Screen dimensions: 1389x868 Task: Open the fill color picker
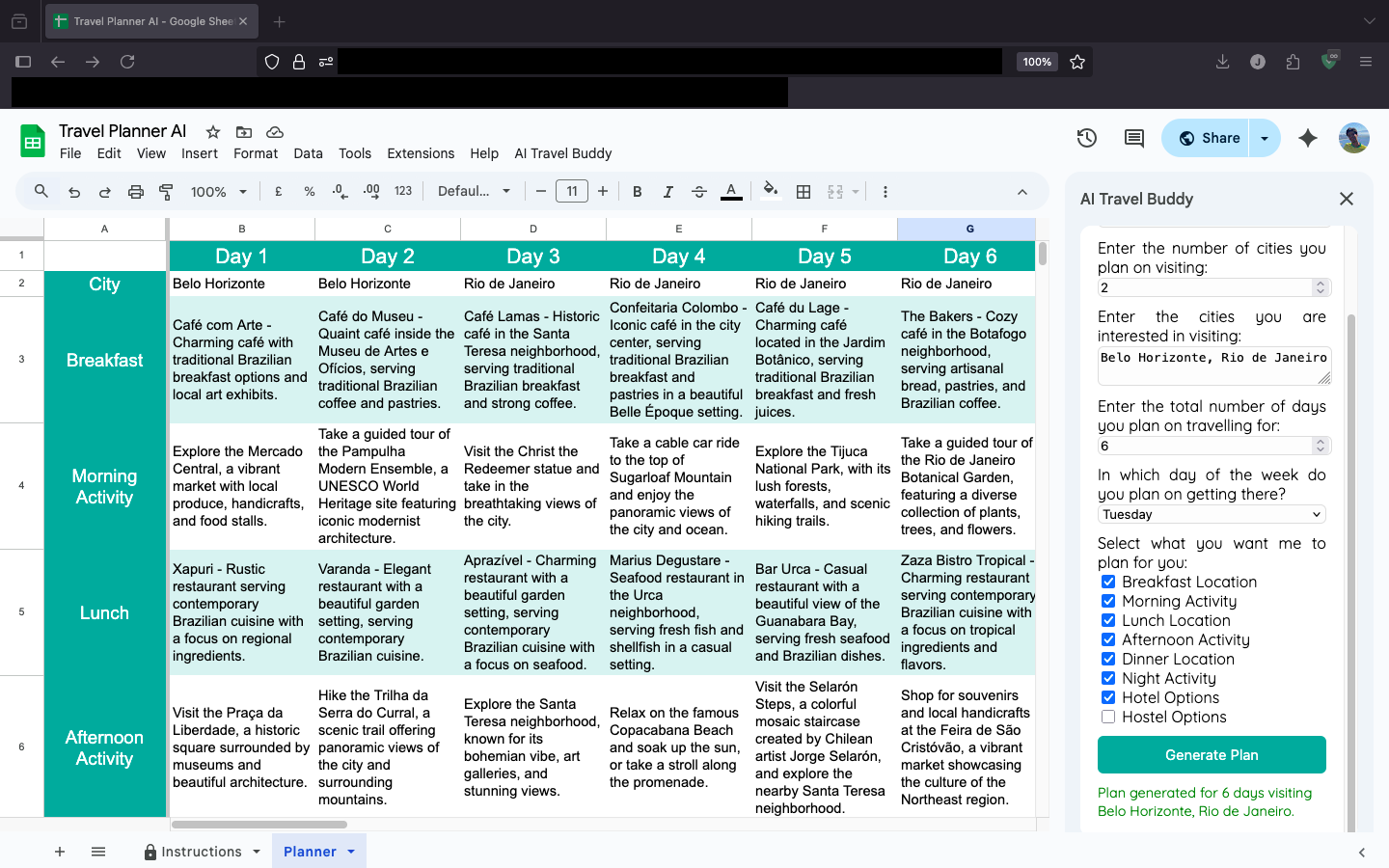tap(770, 192)
